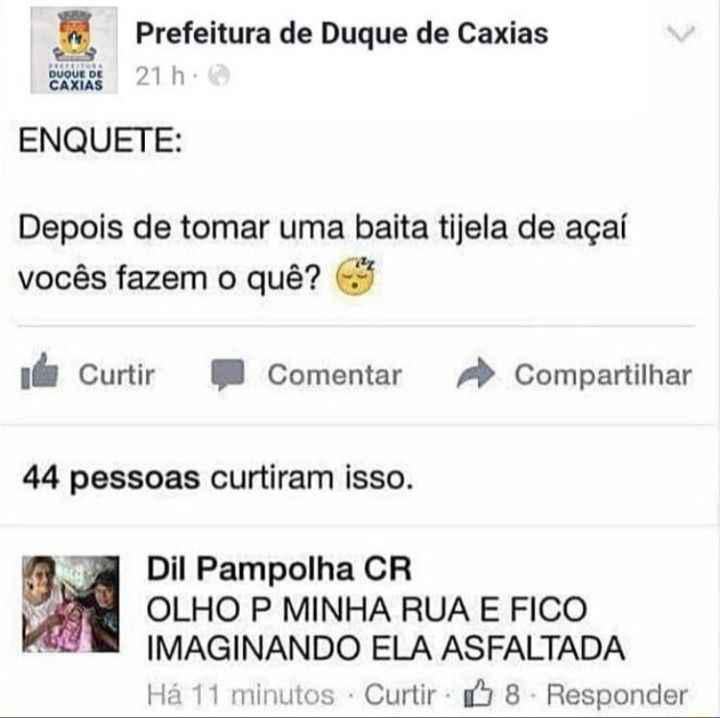The width and height of the screenshot is (720, 718).
Task: Click the speech bubble comment icon
Action: 227,375
